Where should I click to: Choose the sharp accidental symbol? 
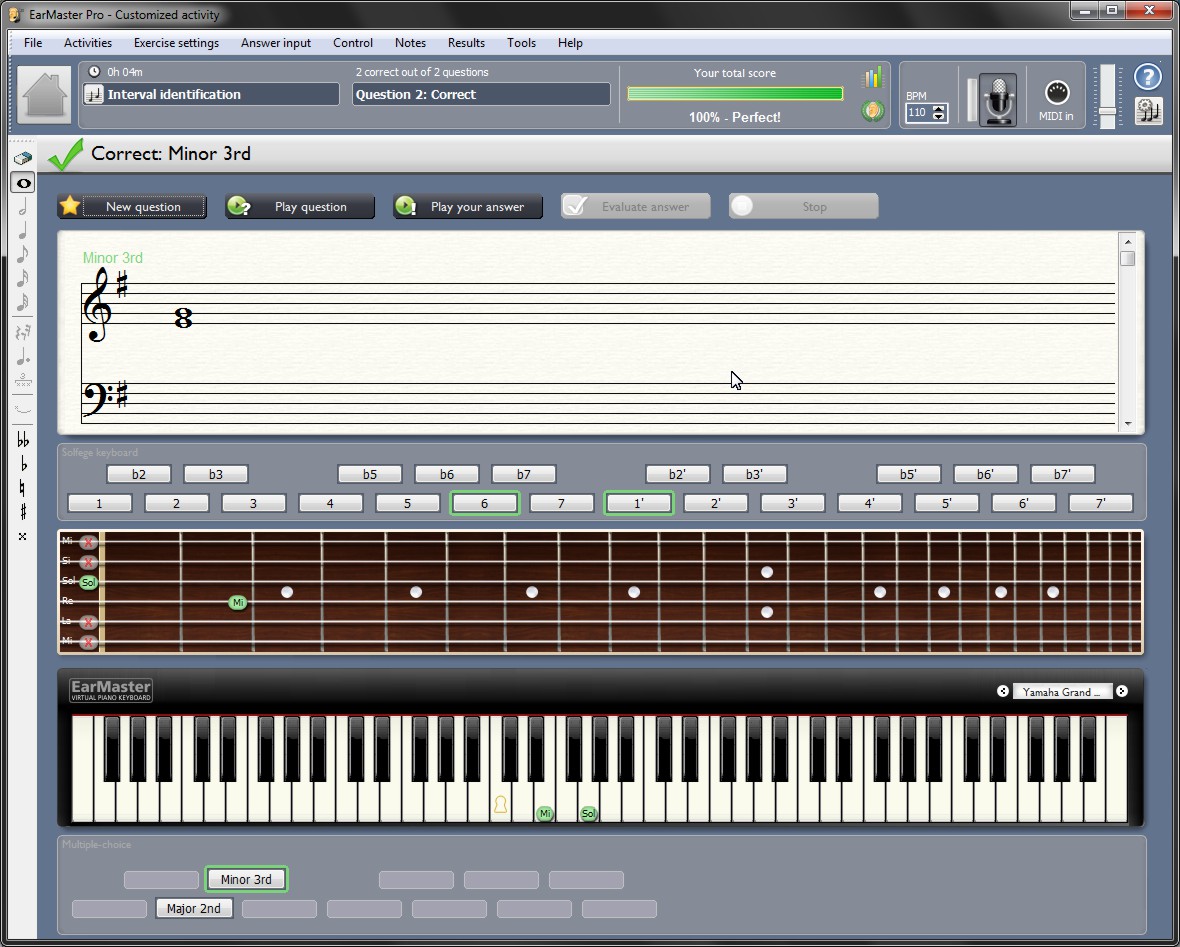(x=22, y=512)
